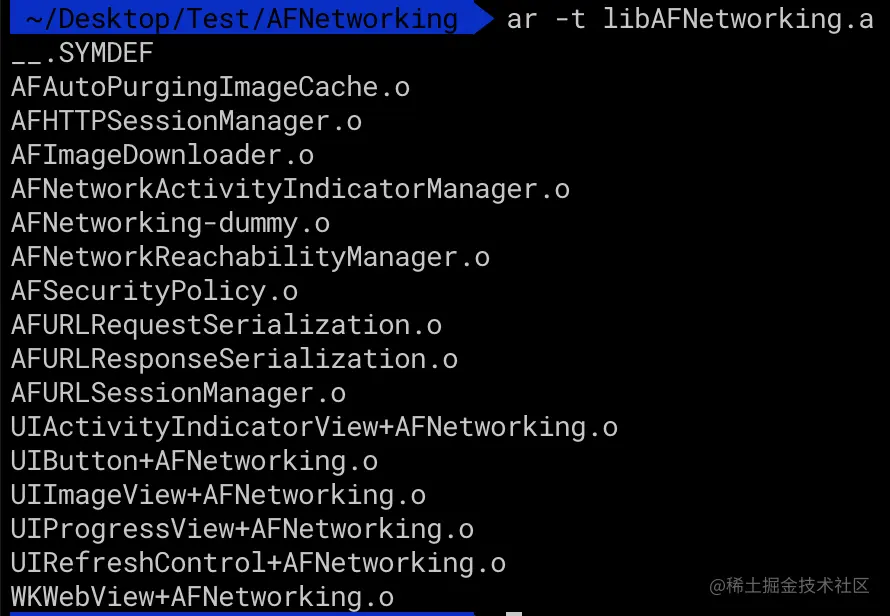Click AFAutoPurgingImageCache.o in the listing
The image size is (890, 616).
pos(210,87)
